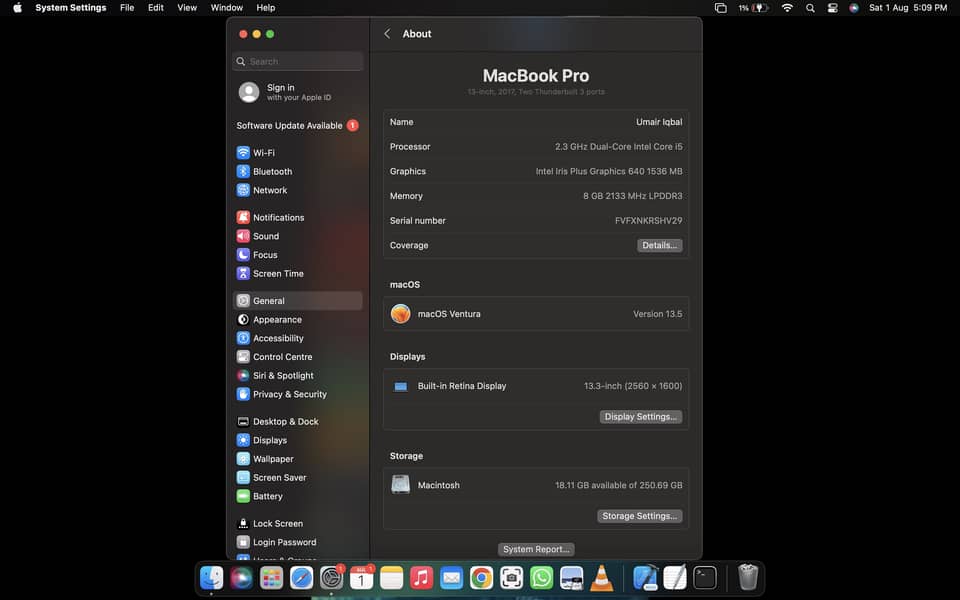960x600 pixels.
Task: Click the battery status in menu bar
Action: point(753,8)
